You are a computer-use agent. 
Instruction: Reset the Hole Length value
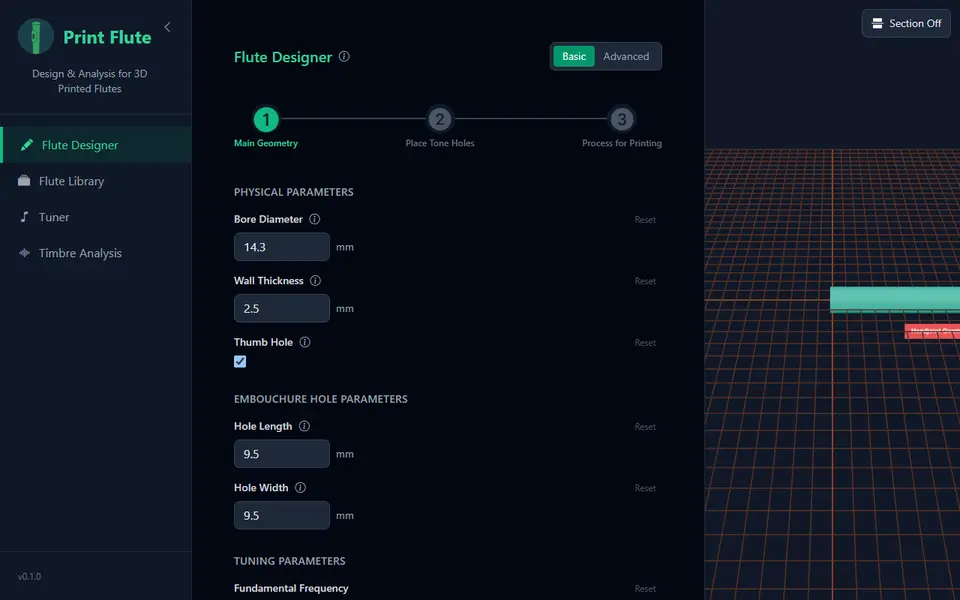point(645,427)
